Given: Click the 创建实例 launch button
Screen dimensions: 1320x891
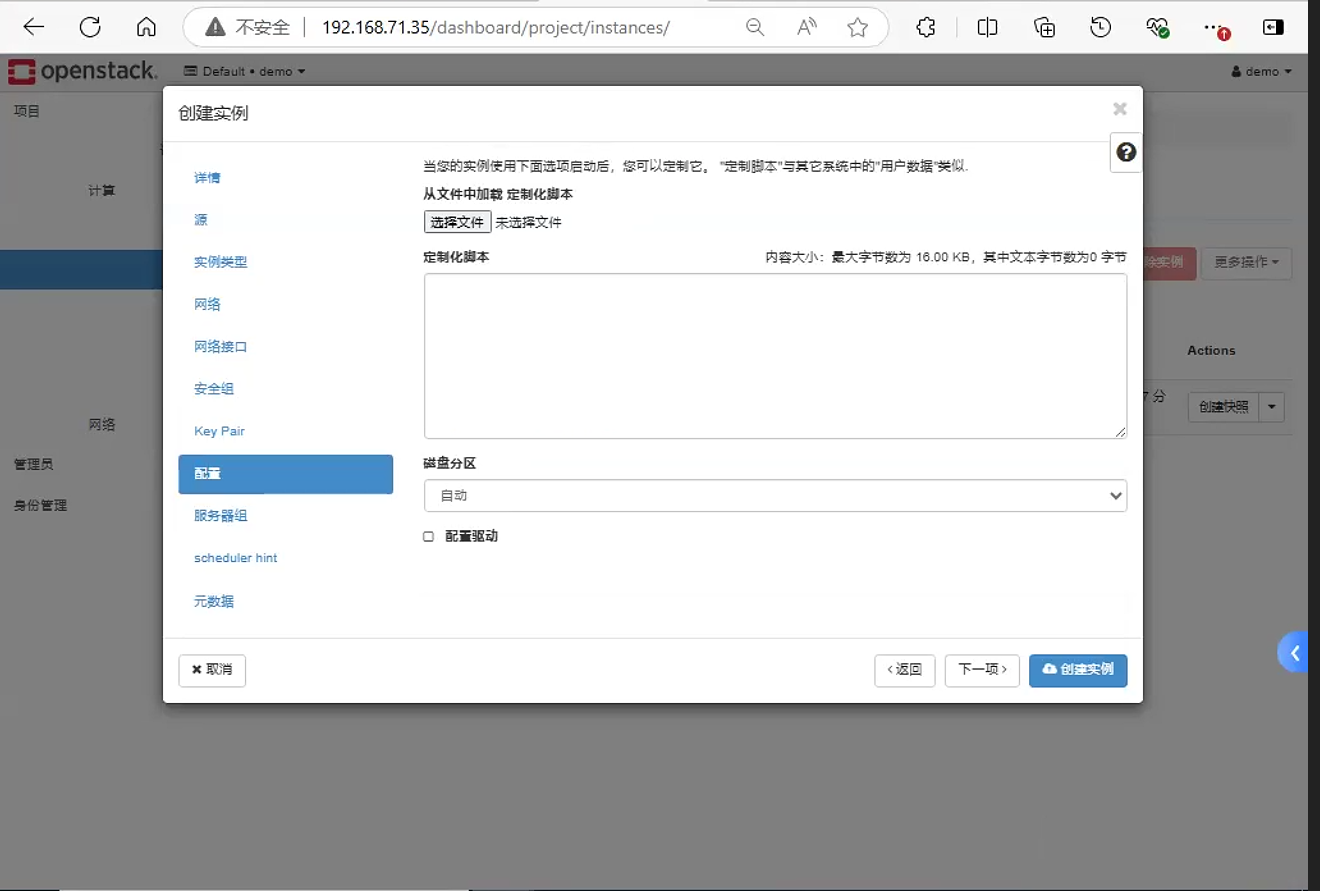Looking at the screenshot, I should point(1078,670).
